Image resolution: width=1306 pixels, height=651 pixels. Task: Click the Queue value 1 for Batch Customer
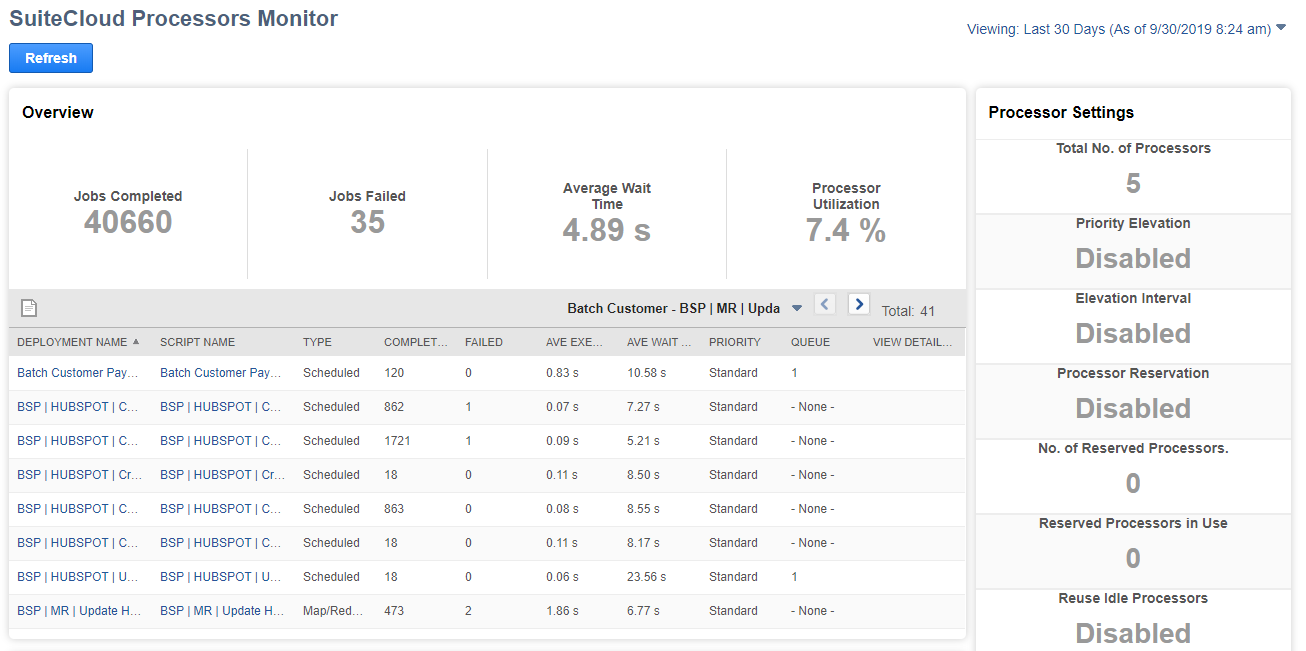point(794,372)
